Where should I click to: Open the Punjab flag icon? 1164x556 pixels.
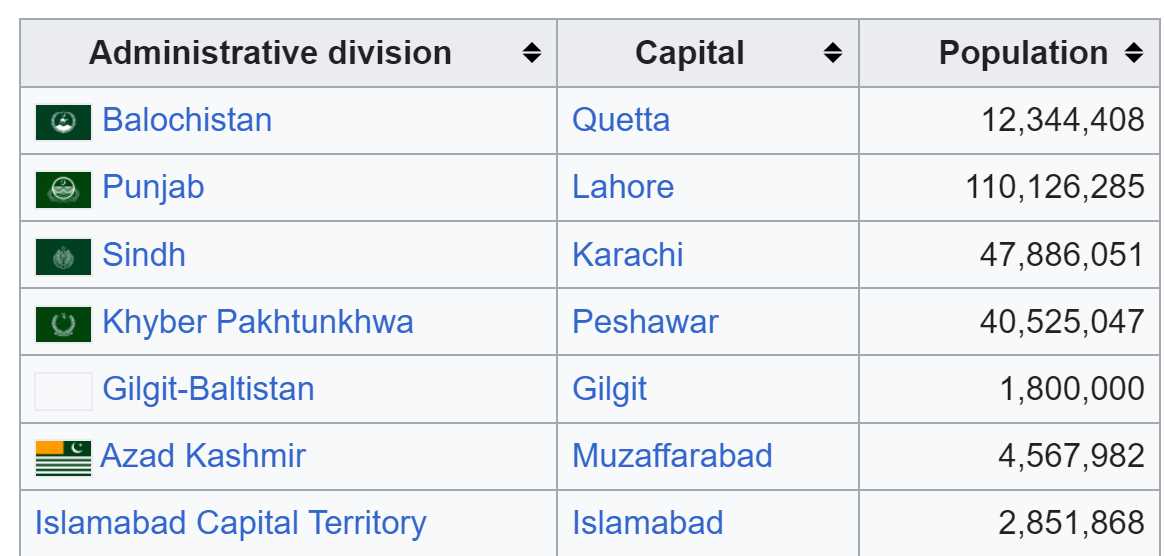click(63, 189)
